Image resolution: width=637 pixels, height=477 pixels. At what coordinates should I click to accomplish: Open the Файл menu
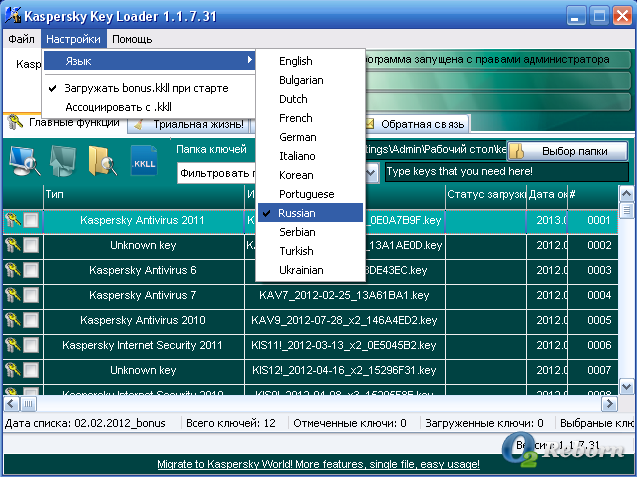(x=22, y=39)
